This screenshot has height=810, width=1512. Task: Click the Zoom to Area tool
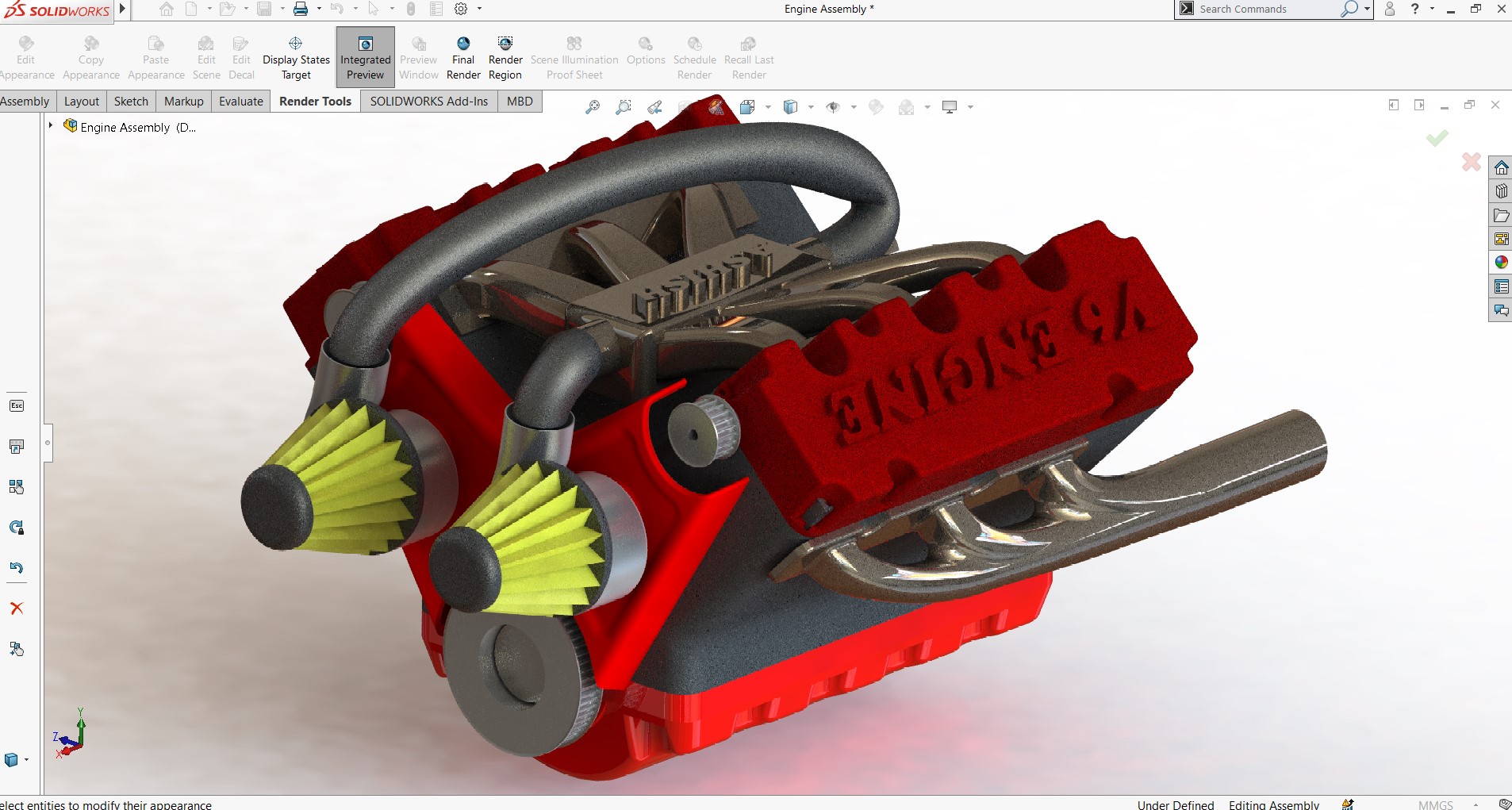624,107
